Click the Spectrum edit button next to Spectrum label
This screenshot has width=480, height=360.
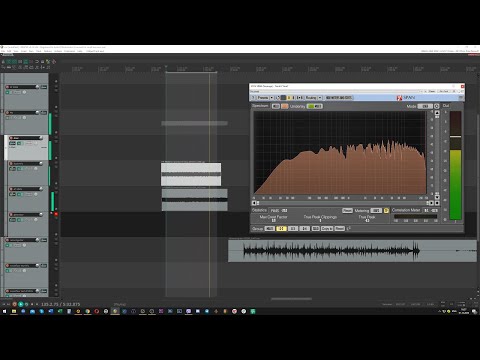click(x=275, y=106)
